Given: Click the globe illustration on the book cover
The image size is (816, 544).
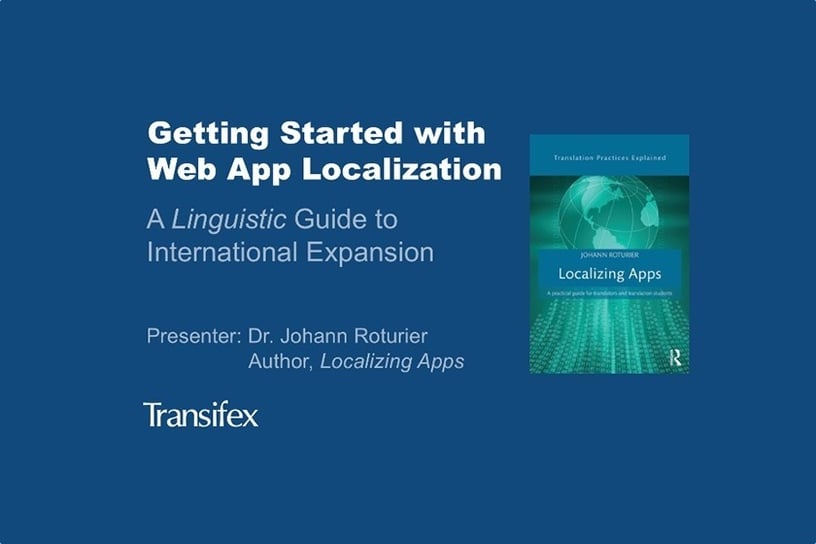Looking at the screenshot, I should pyautogui.click(x=609, y=214).
